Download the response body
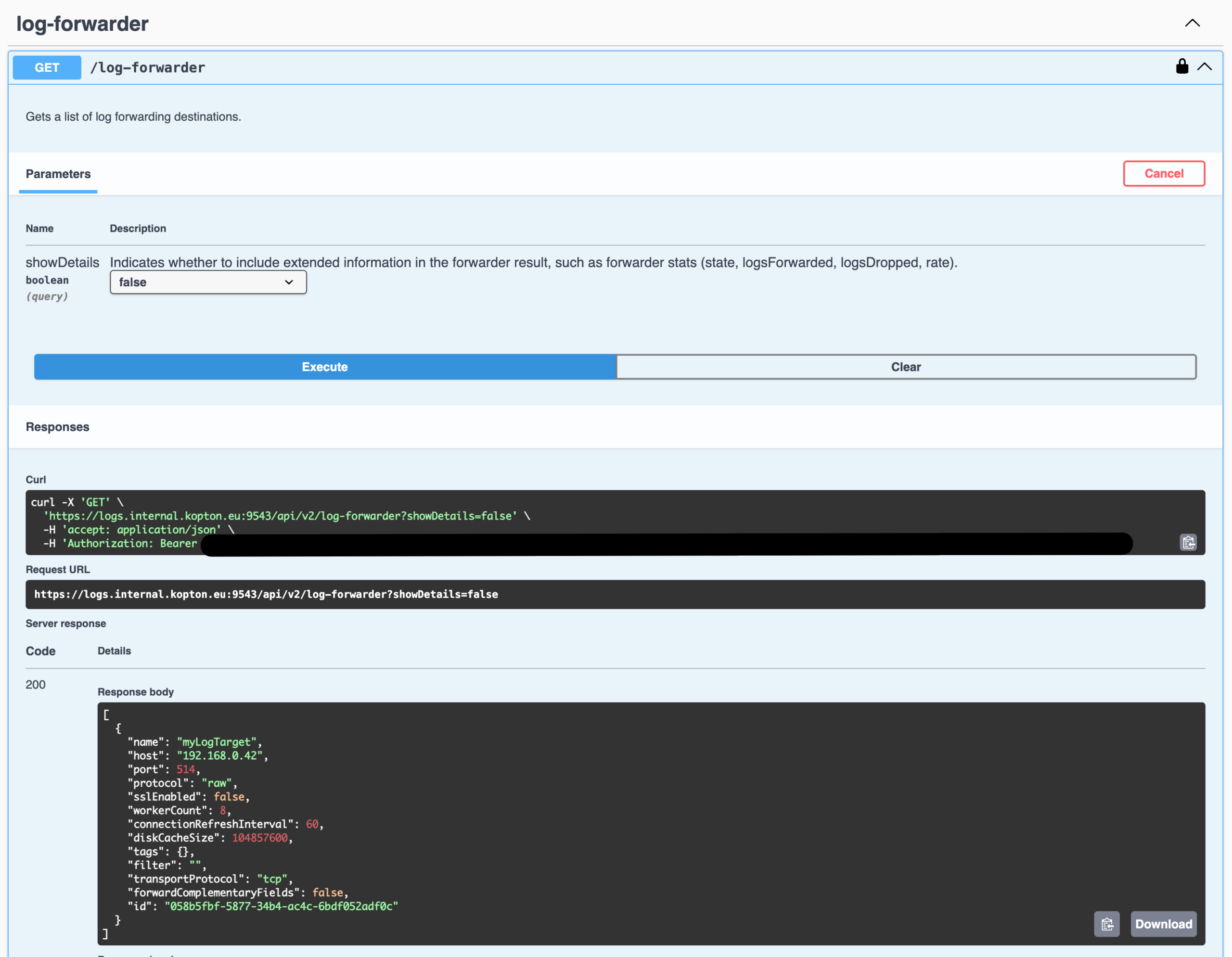The image size is (1232, 957). [1163, 924]
